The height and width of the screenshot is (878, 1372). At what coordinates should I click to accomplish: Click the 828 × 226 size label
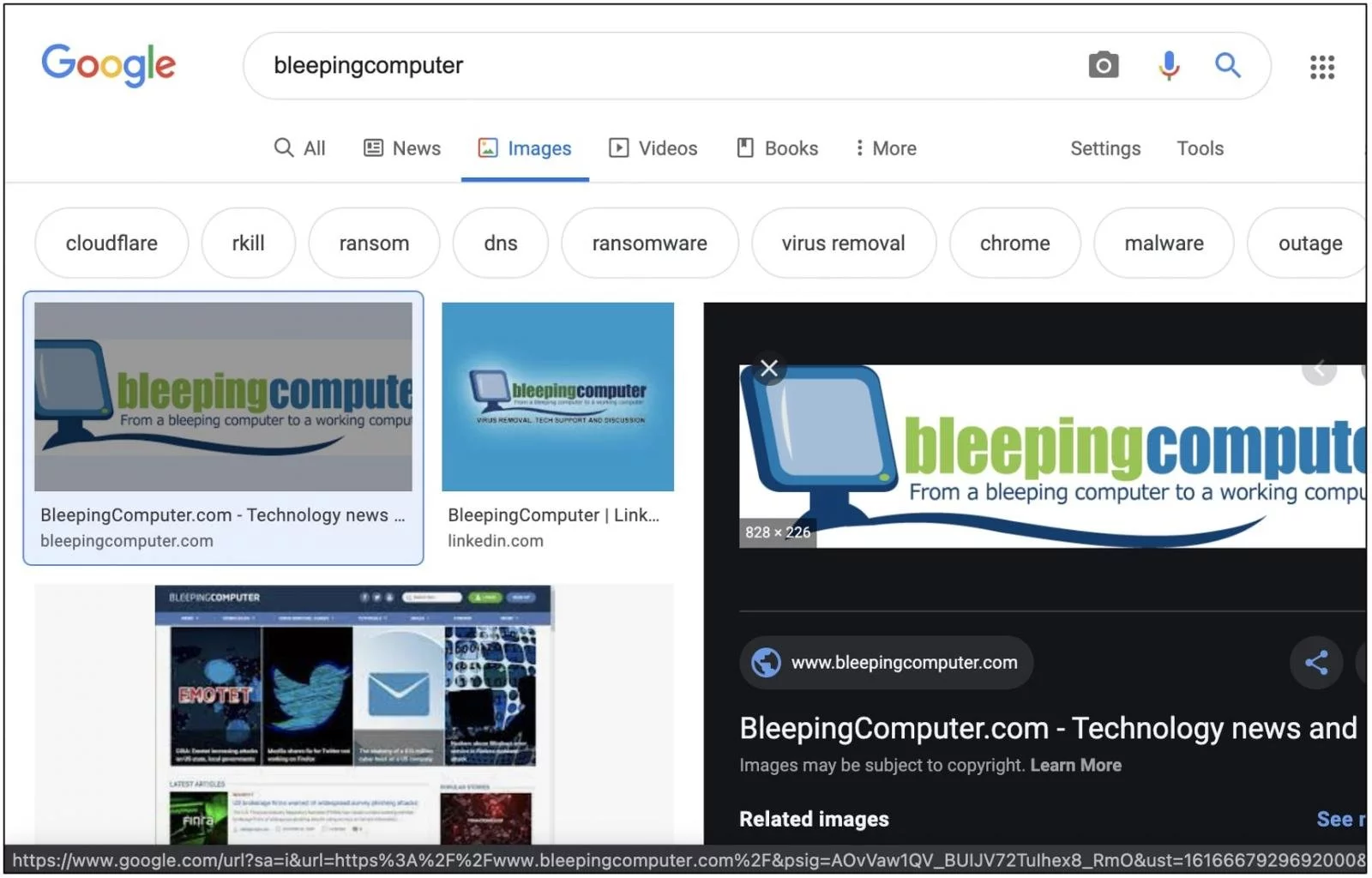coord(778,532)
